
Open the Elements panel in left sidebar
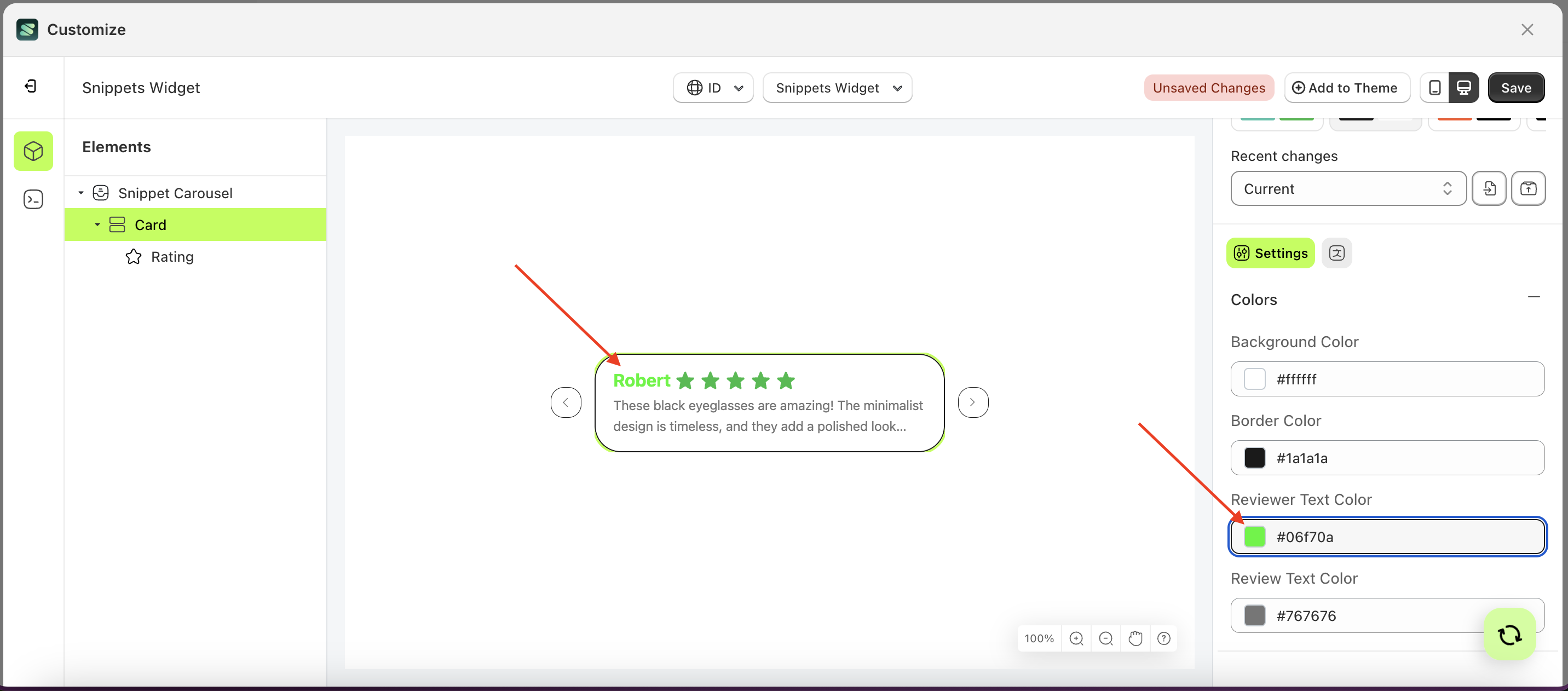(x=33, y=151)
